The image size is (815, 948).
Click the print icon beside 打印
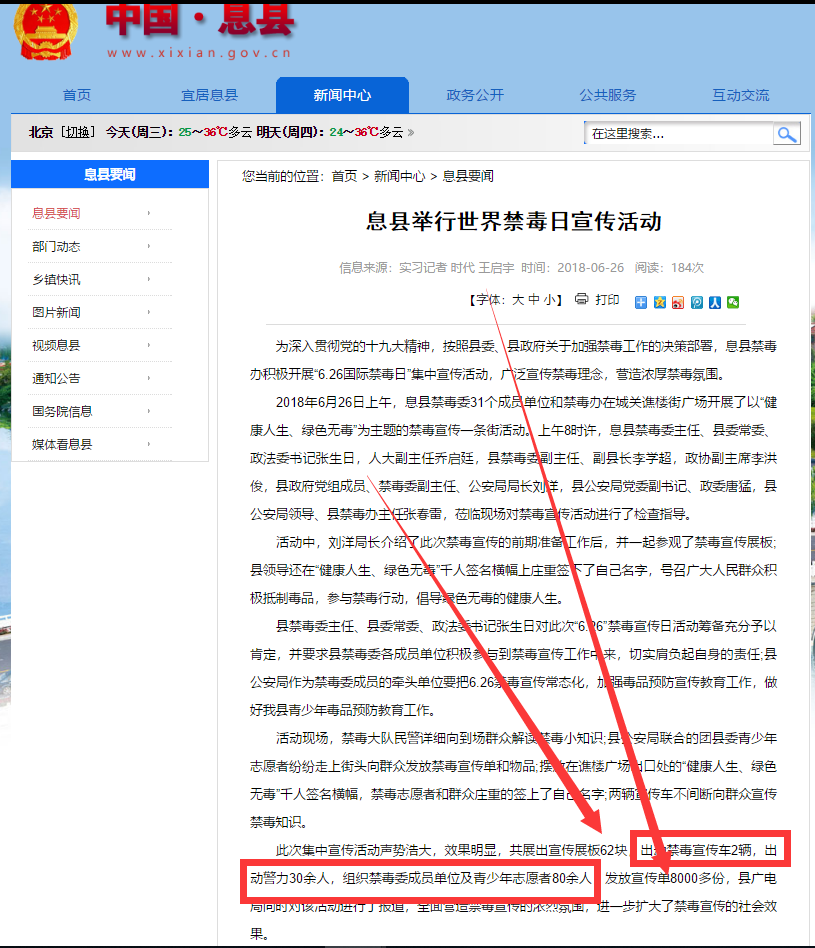pos(582,299)
